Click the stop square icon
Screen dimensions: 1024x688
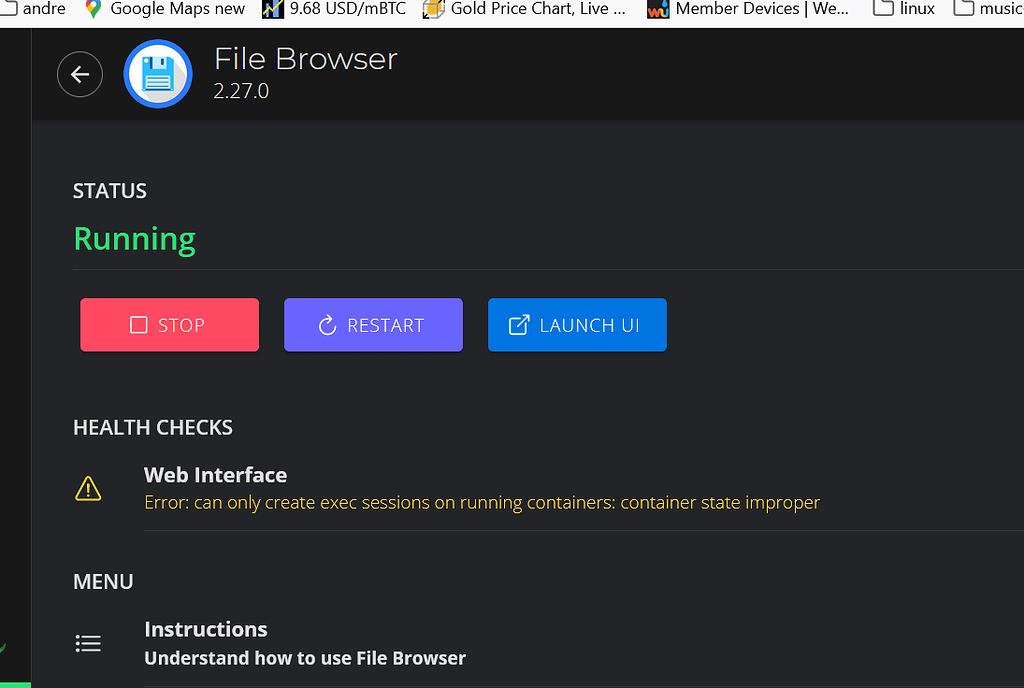(137, 324)
